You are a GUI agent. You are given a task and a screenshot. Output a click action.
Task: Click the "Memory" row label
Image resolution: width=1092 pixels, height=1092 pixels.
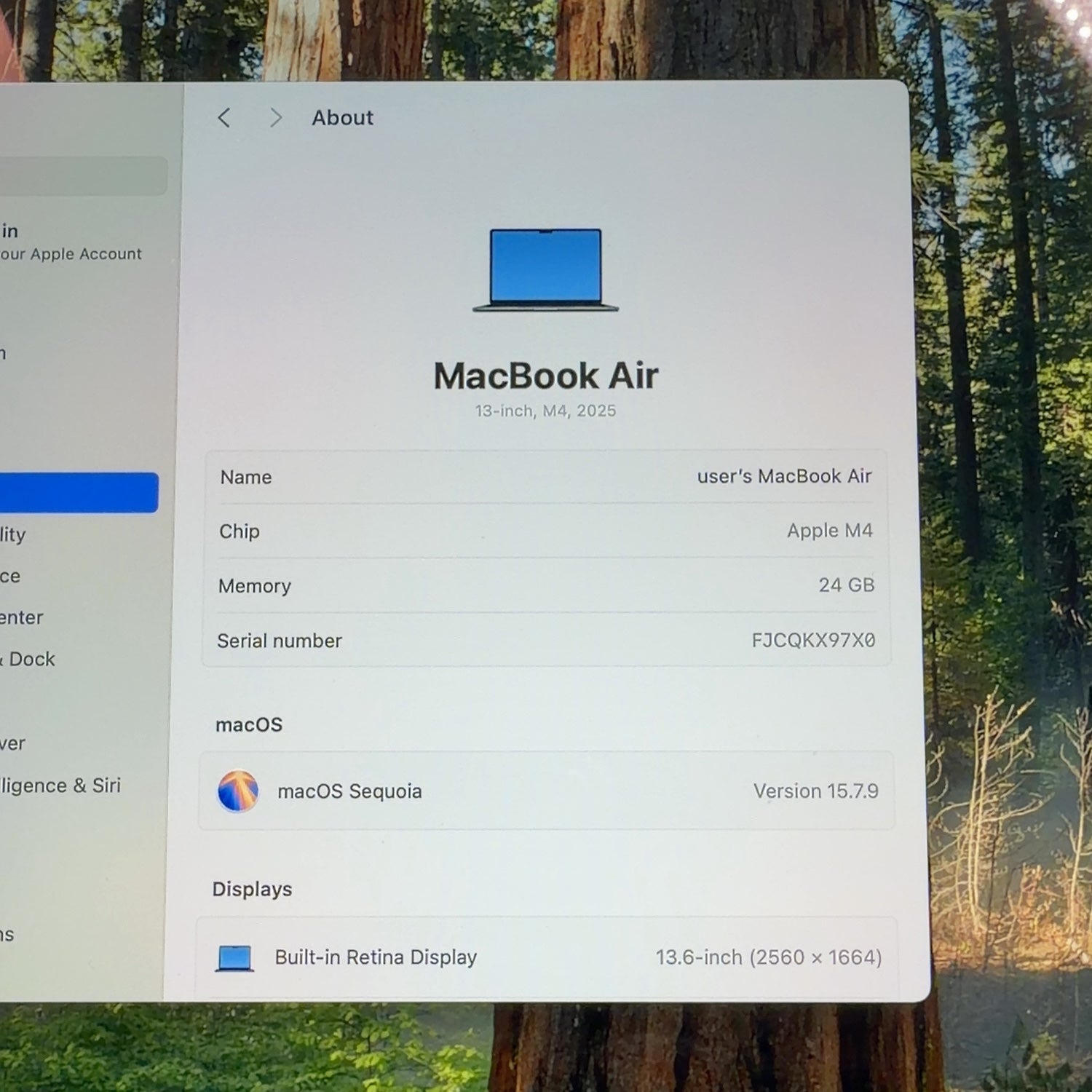click(255, 586)
